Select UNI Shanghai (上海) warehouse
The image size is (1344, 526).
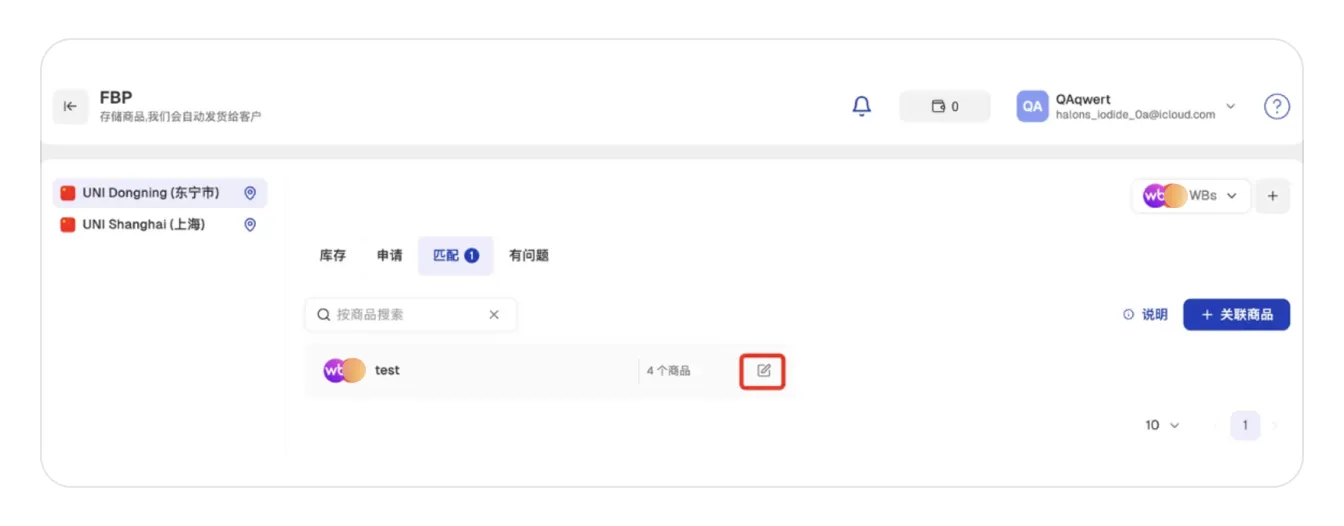coord(160,225)
